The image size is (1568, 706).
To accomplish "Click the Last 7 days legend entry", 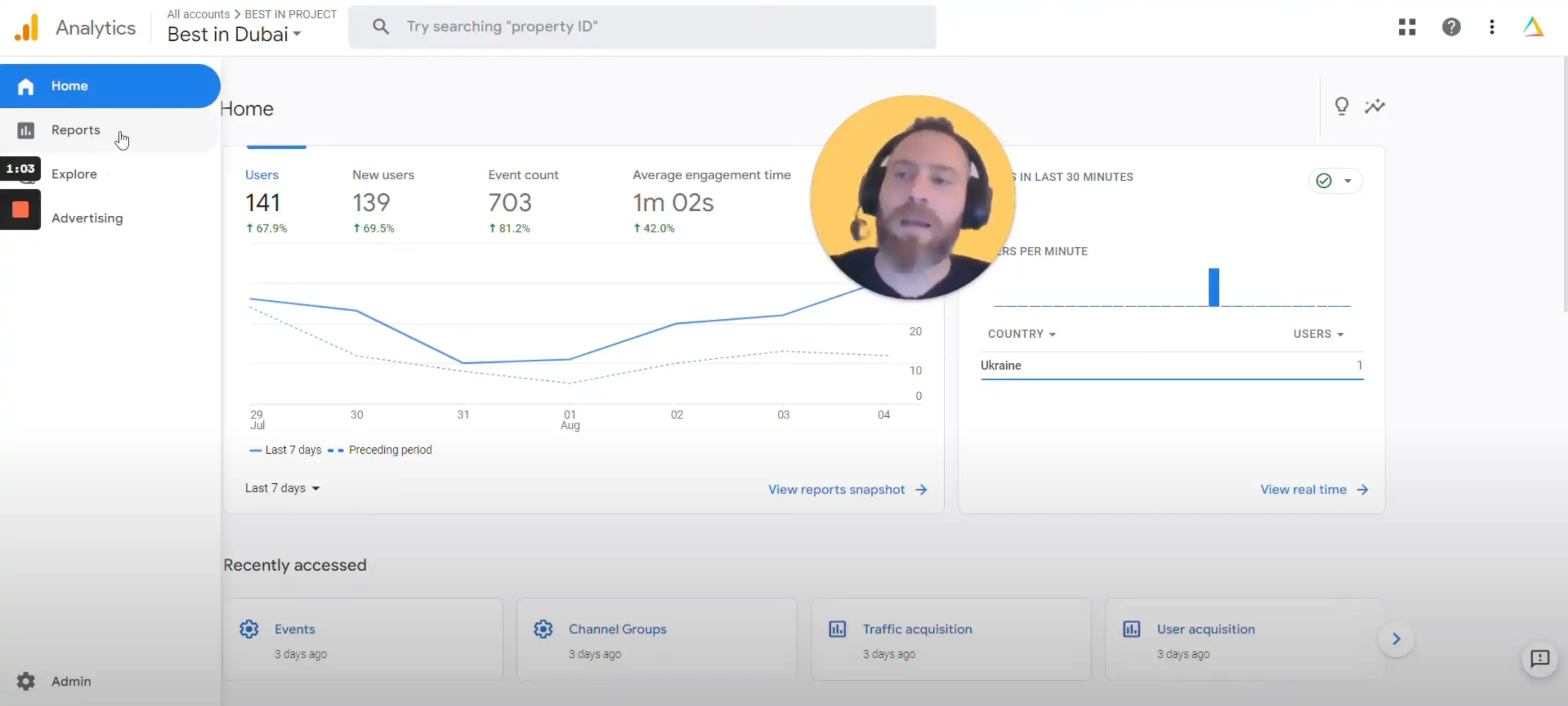I will [285, 450].
